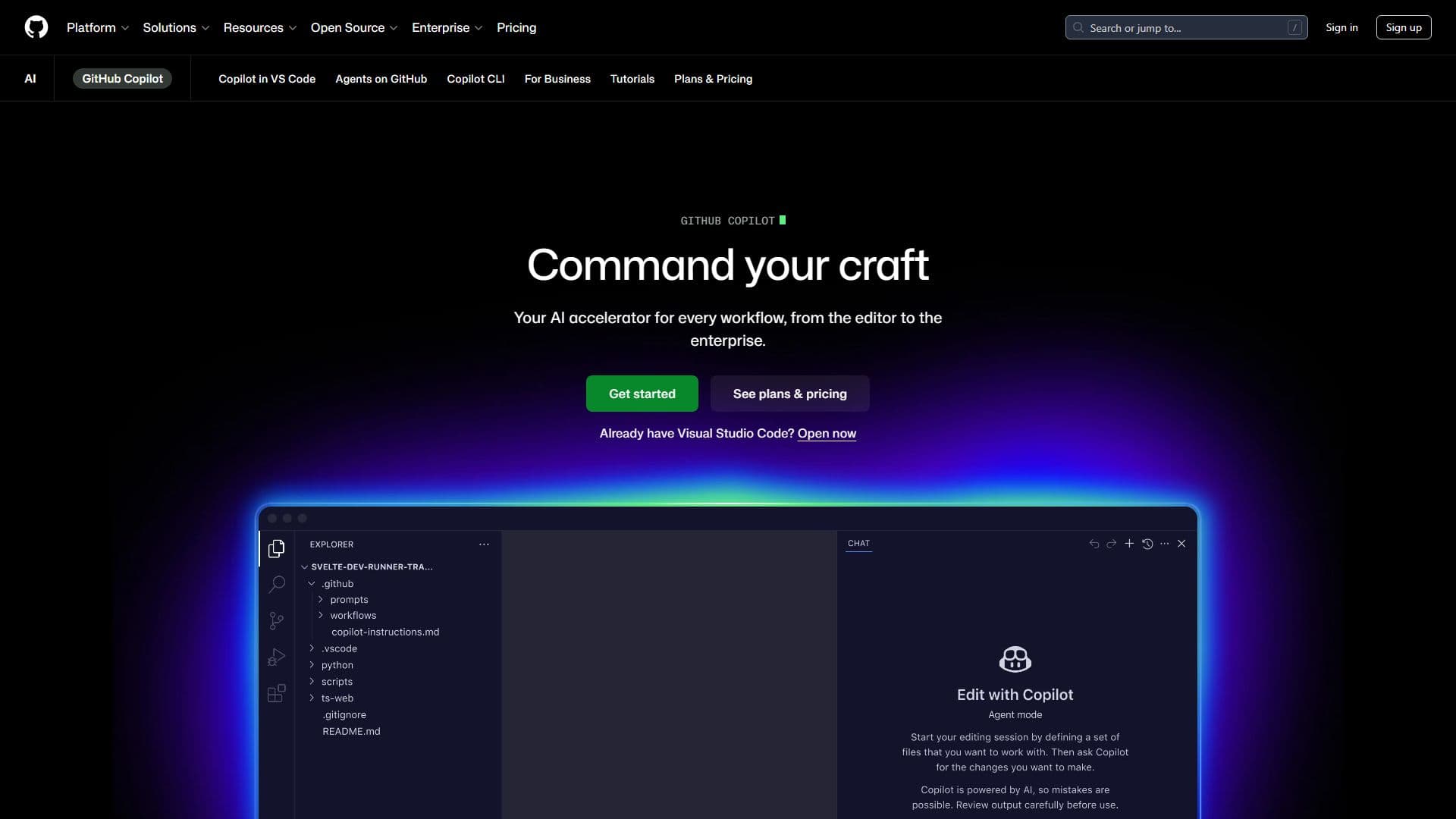
Task: Open Plans & Pricing tab
Action: click(x=713, y=79)
